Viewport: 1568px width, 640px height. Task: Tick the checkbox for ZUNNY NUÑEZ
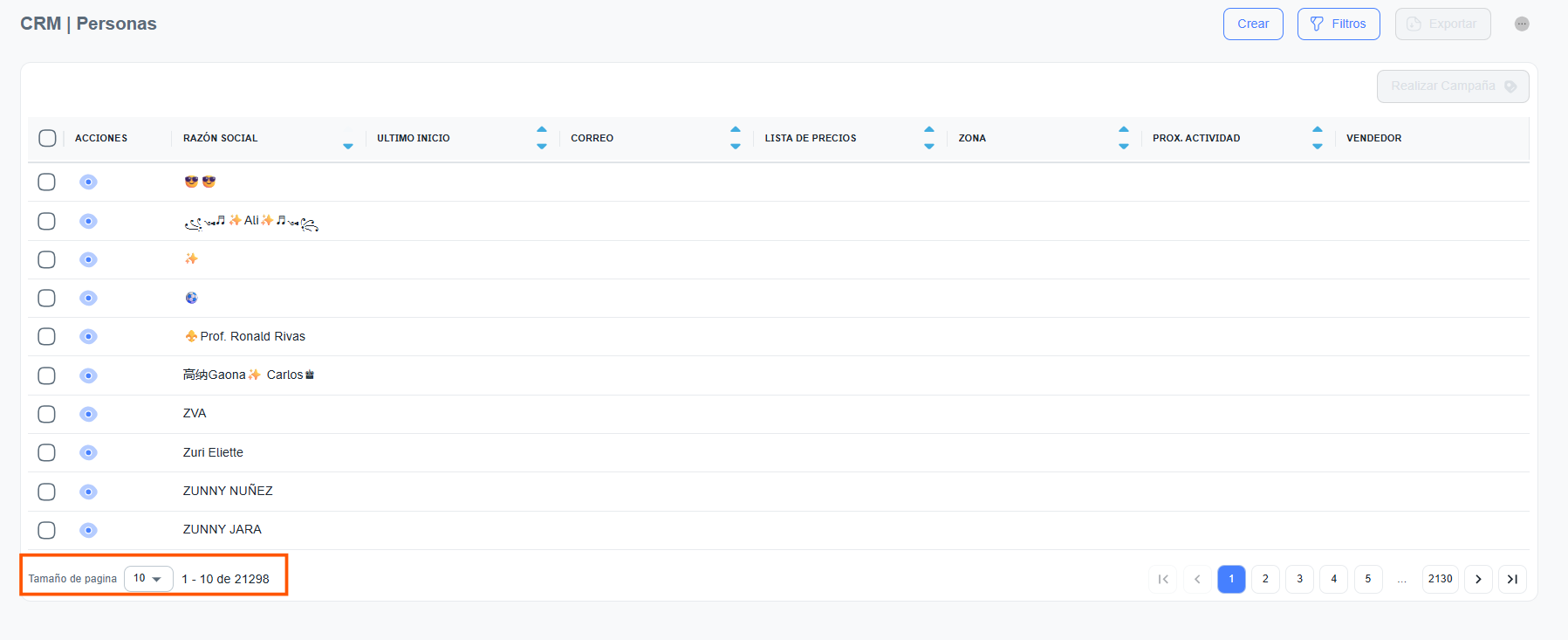point(47,492)
